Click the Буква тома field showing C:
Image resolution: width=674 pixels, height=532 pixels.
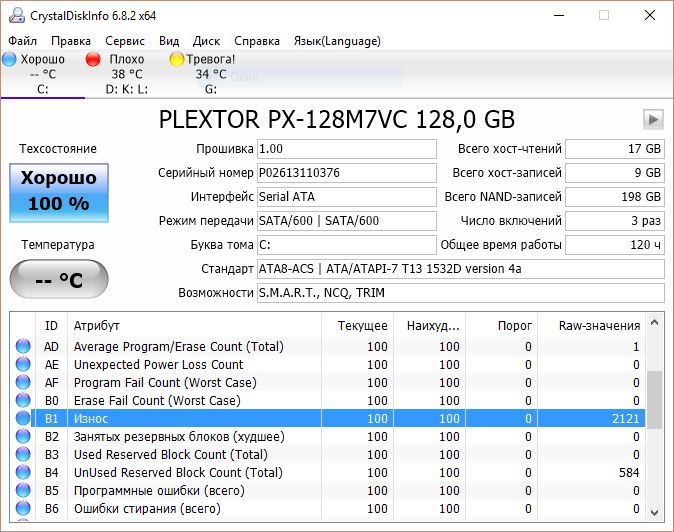(x=347, y=245)
